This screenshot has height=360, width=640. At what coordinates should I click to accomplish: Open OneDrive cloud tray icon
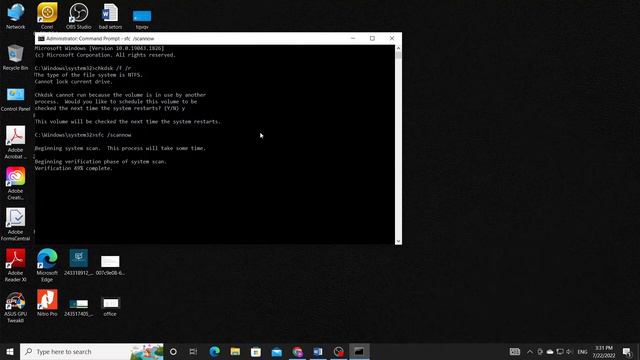click(x=550, y=351)
